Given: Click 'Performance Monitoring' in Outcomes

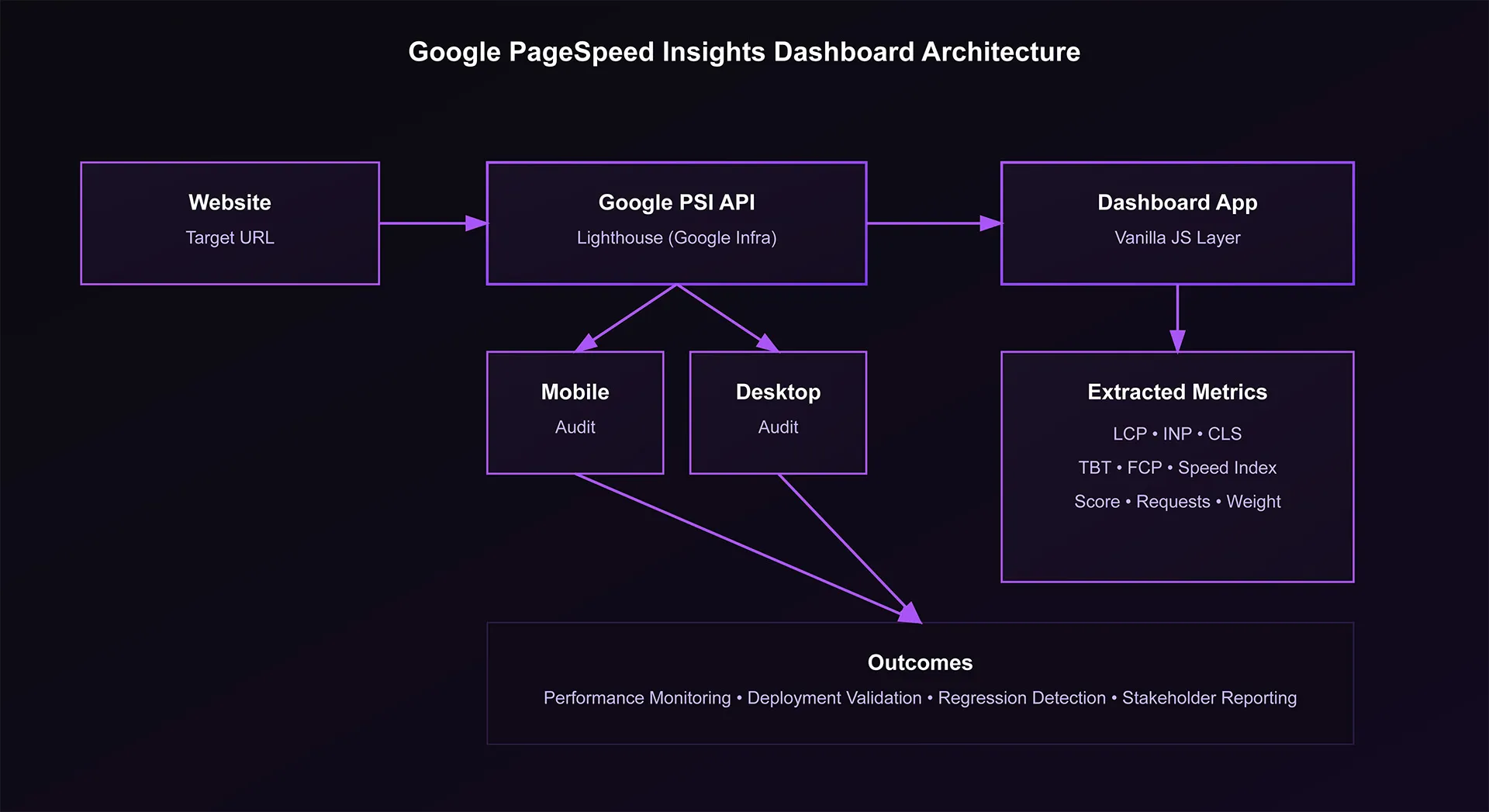Looking at the screenshot, I should tap(637, 698).
